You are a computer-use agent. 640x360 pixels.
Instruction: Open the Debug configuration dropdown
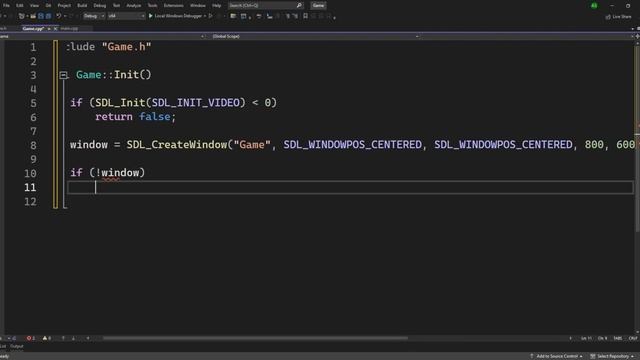[x=94, y=16]
